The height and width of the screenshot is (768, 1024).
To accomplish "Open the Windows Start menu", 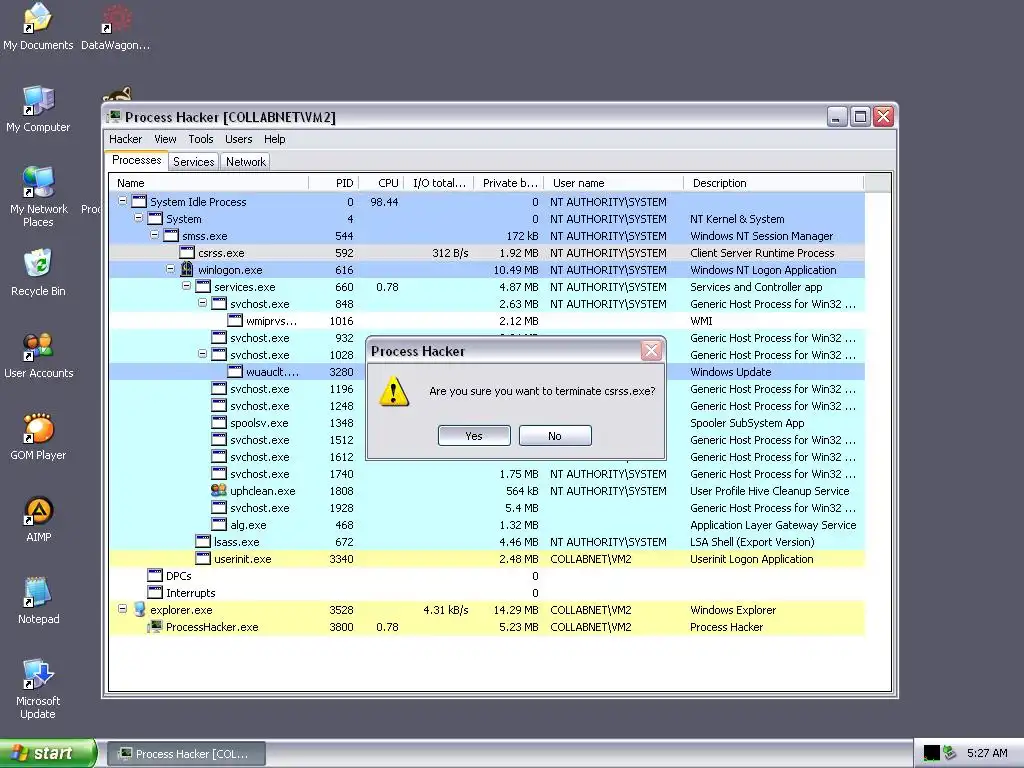I will tap(47, 753).
